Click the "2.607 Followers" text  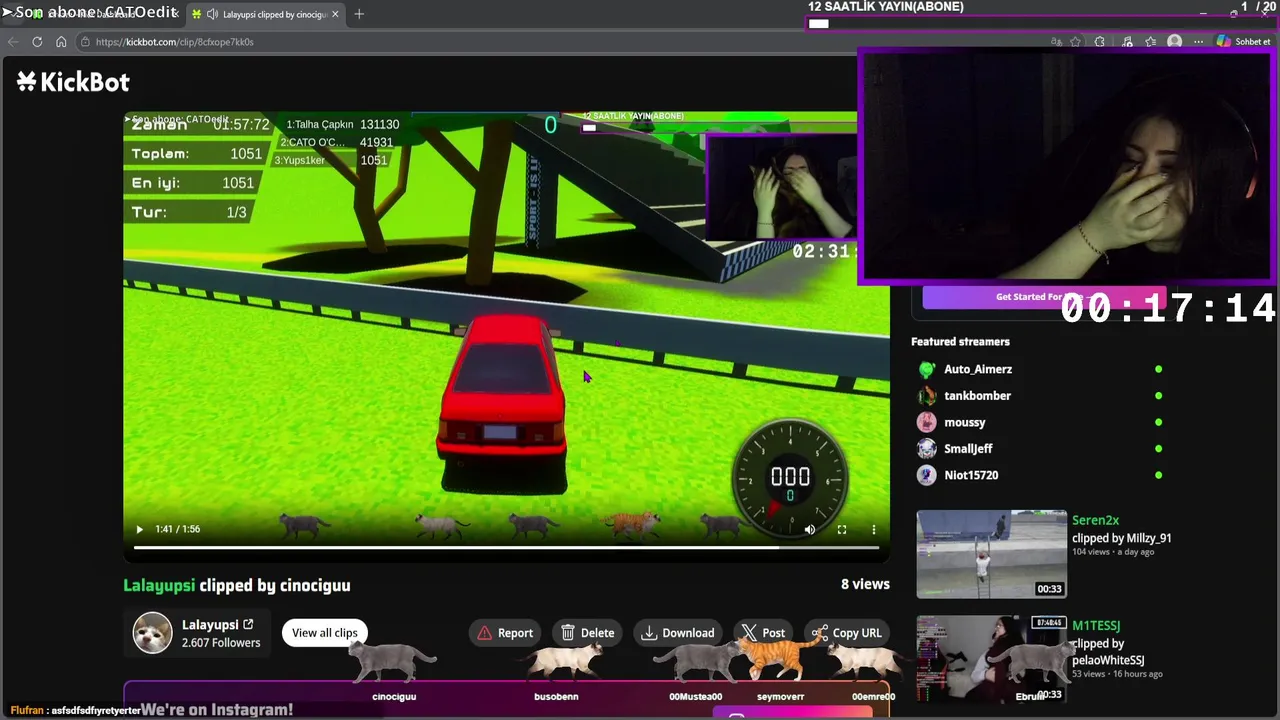[x=221, y=643]
